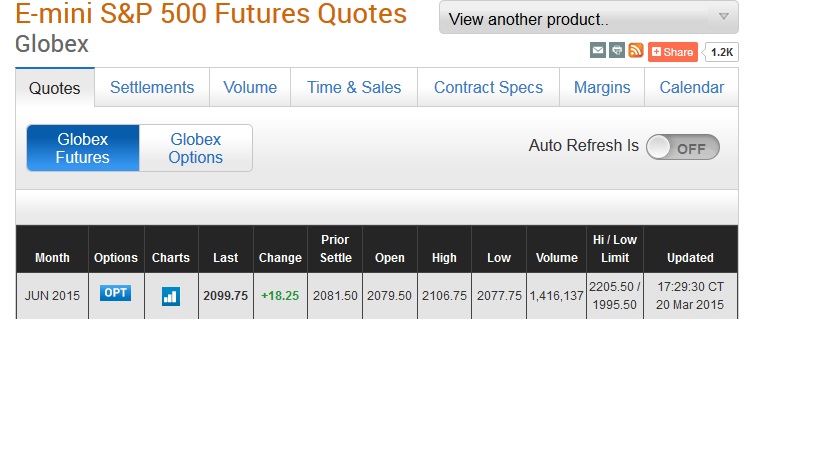The height and width of the screenshot is (460, 819).
Task: Click the email envelope icon
Action: (598, 51)
